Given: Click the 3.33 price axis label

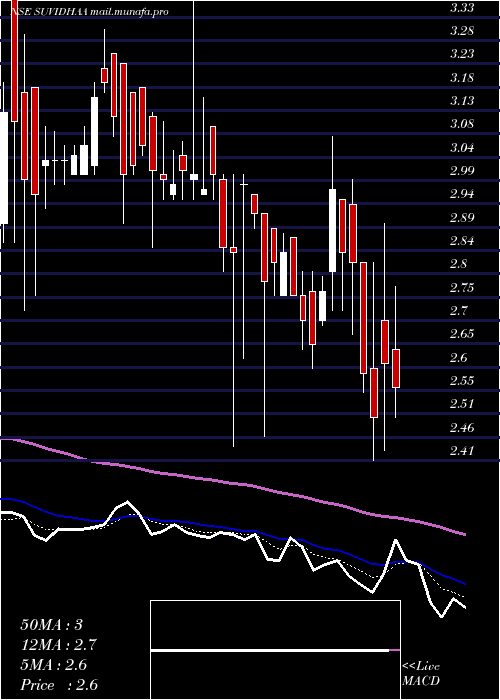Looking at the screenshot, I should [x=461, y=8].
